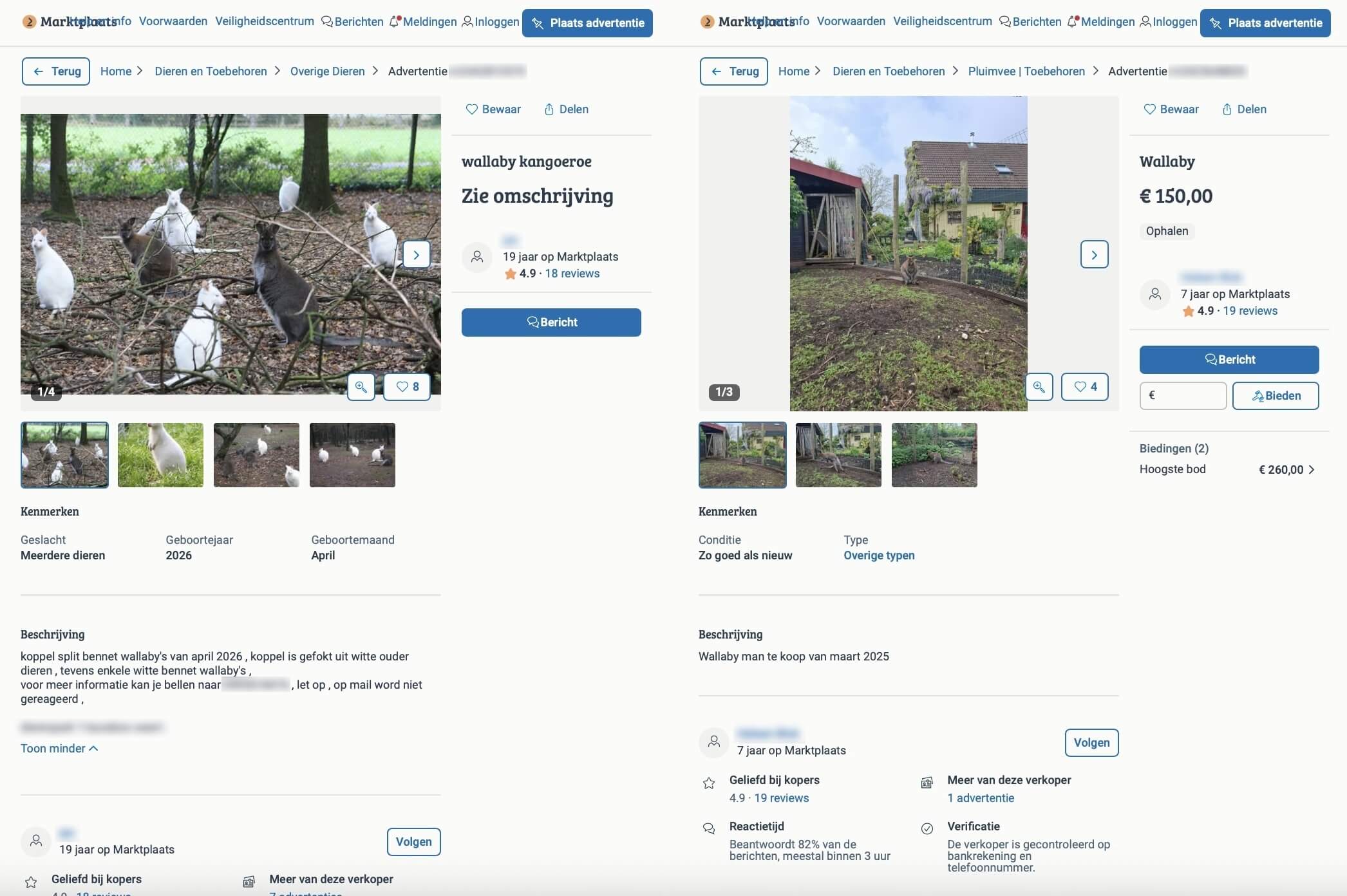Open Inloggen in the right page header
Screen dimensions: 1347x896
[1169, 22]
